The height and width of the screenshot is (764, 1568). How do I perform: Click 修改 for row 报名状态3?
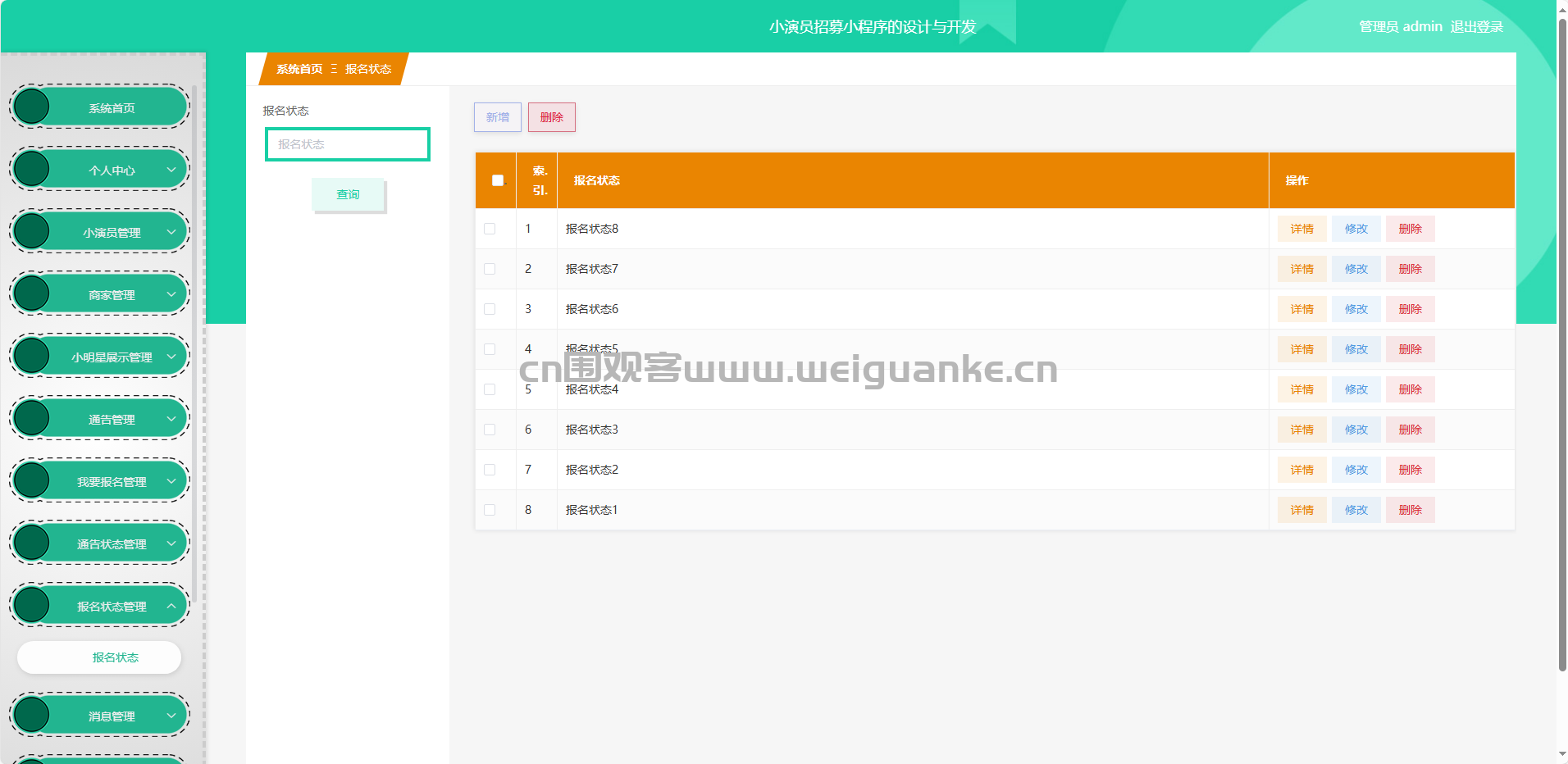point(1356,430)
